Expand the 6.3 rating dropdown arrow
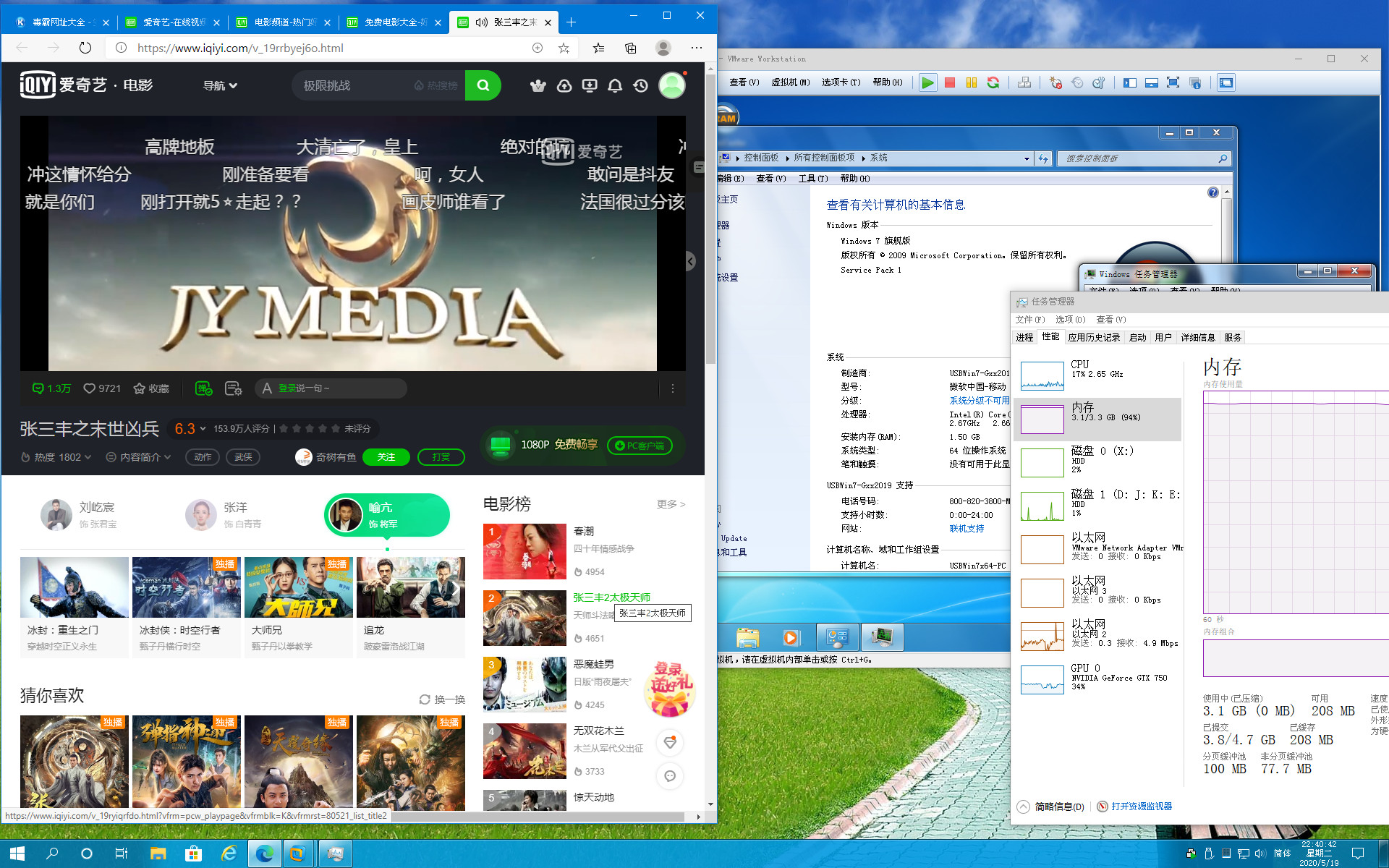Image resolution: width=1389 pixels, height=868 pixels. tap(203, 429)
